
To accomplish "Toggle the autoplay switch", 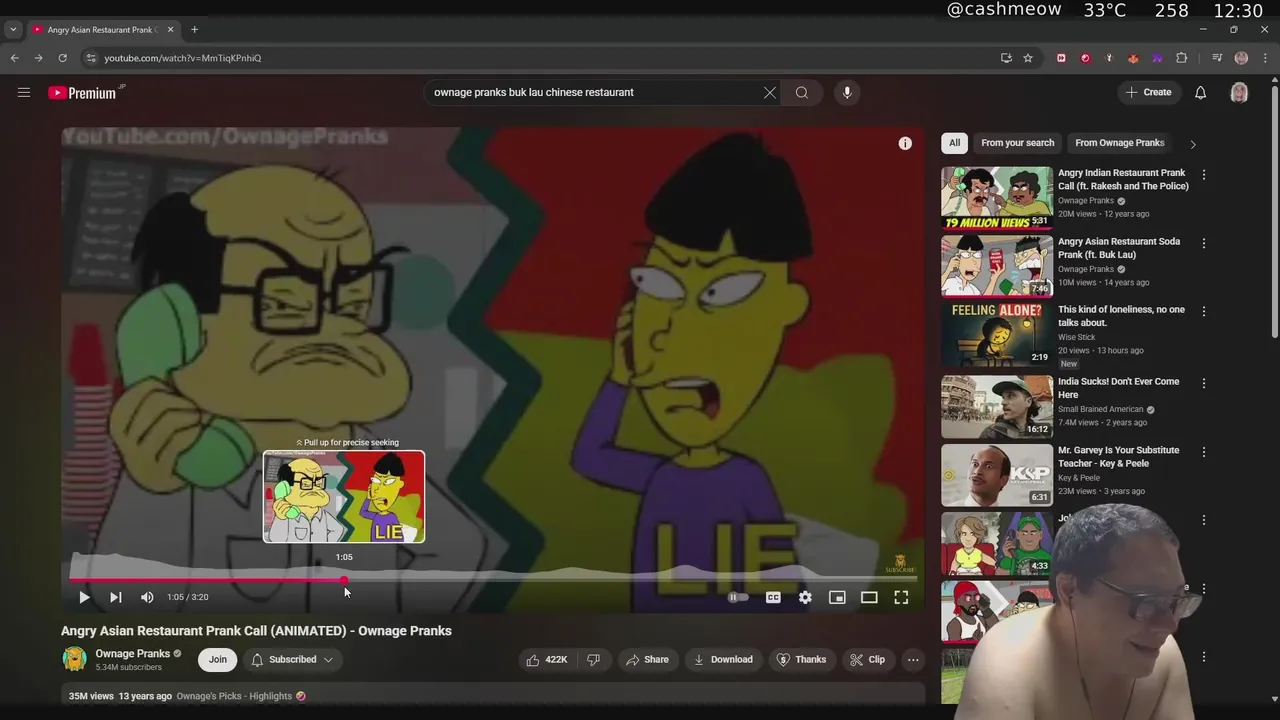I will pyautogui.click(x=738, y=597).
